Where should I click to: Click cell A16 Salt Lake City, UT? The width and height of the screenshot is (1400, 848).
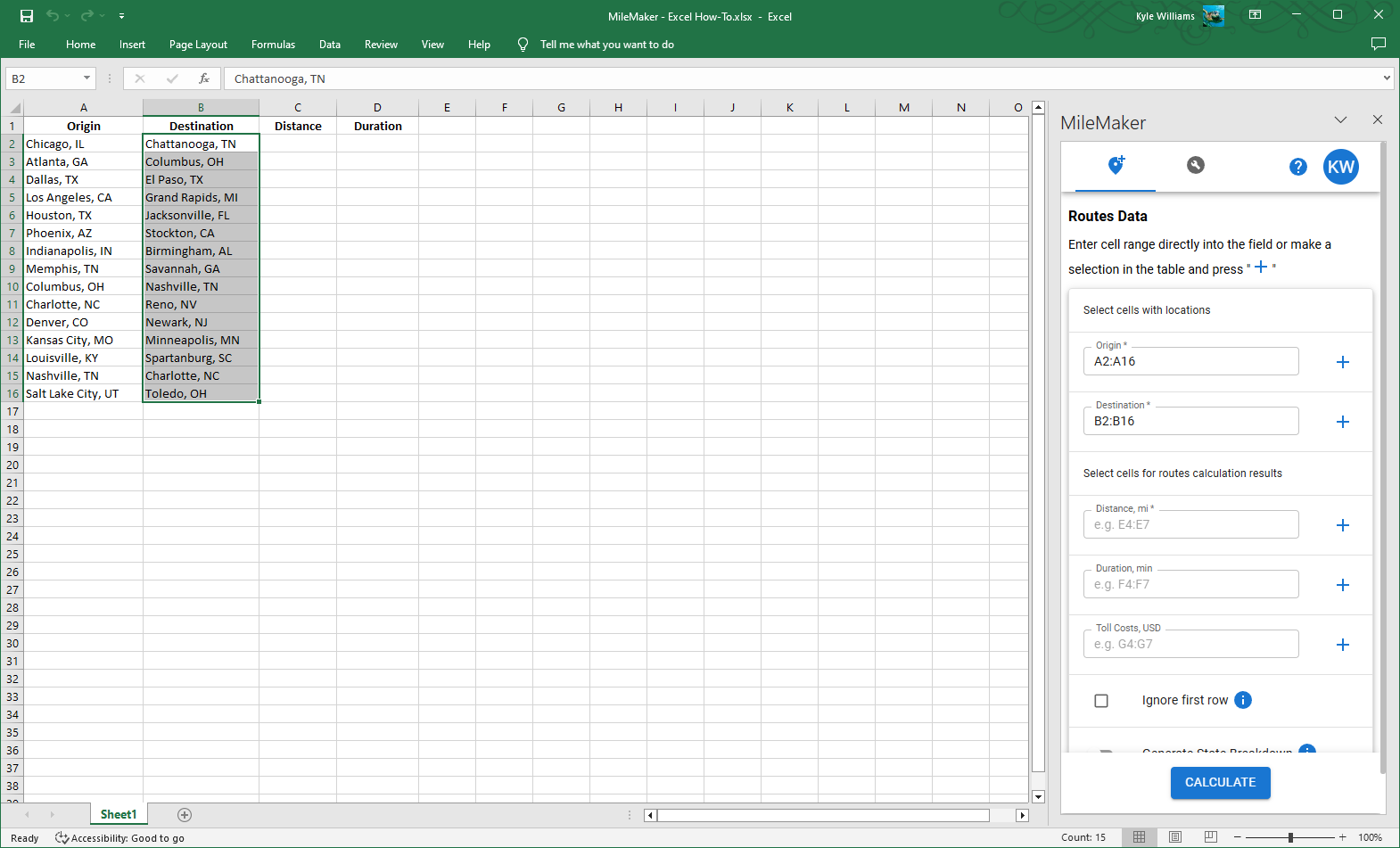click(83, 393)
